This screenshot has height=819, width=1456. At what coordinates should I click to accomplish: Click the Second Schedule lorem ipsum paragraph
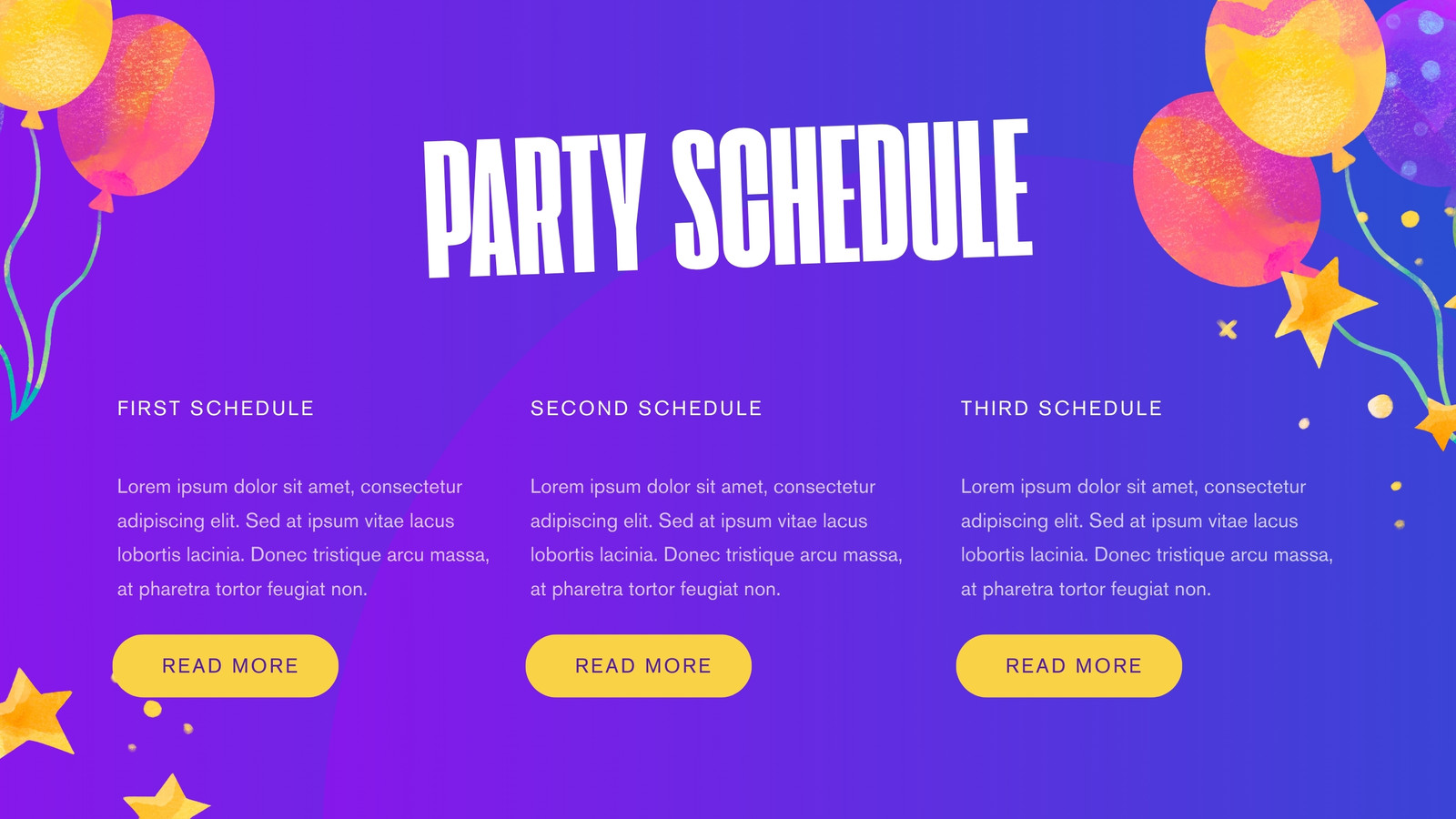click(717, 538)
